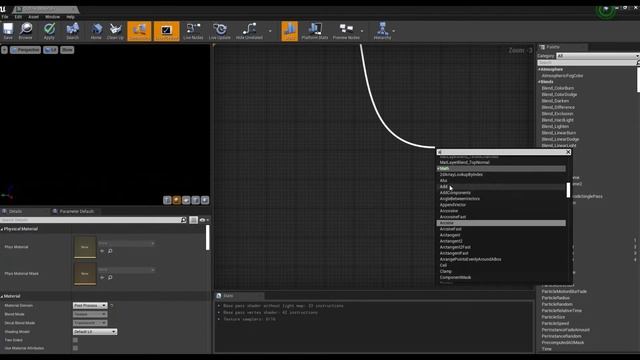Click the Perspective viewport button
Viewport: 640px width, 360px height.
tap(25, 50)
